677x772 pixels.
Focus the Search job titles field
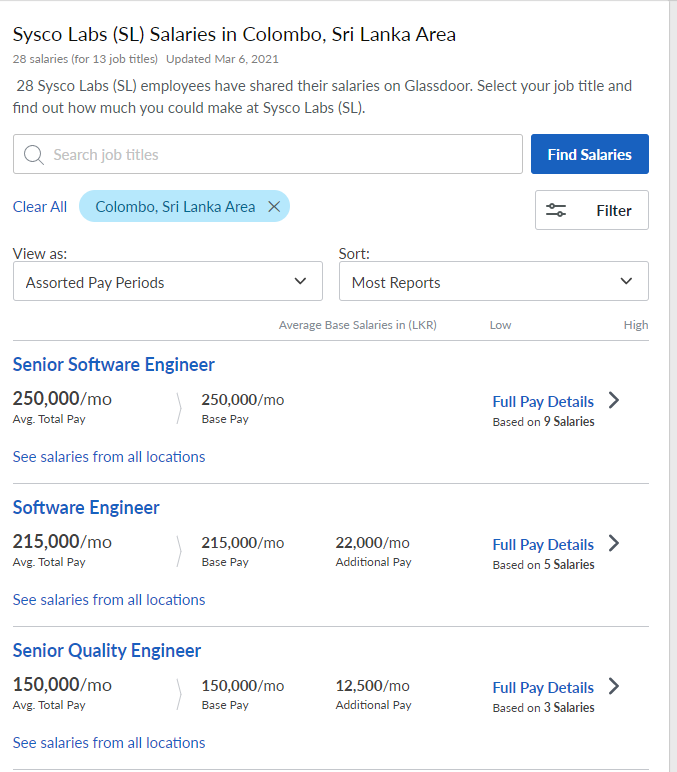pyautogui.click(x=268, y=154)
